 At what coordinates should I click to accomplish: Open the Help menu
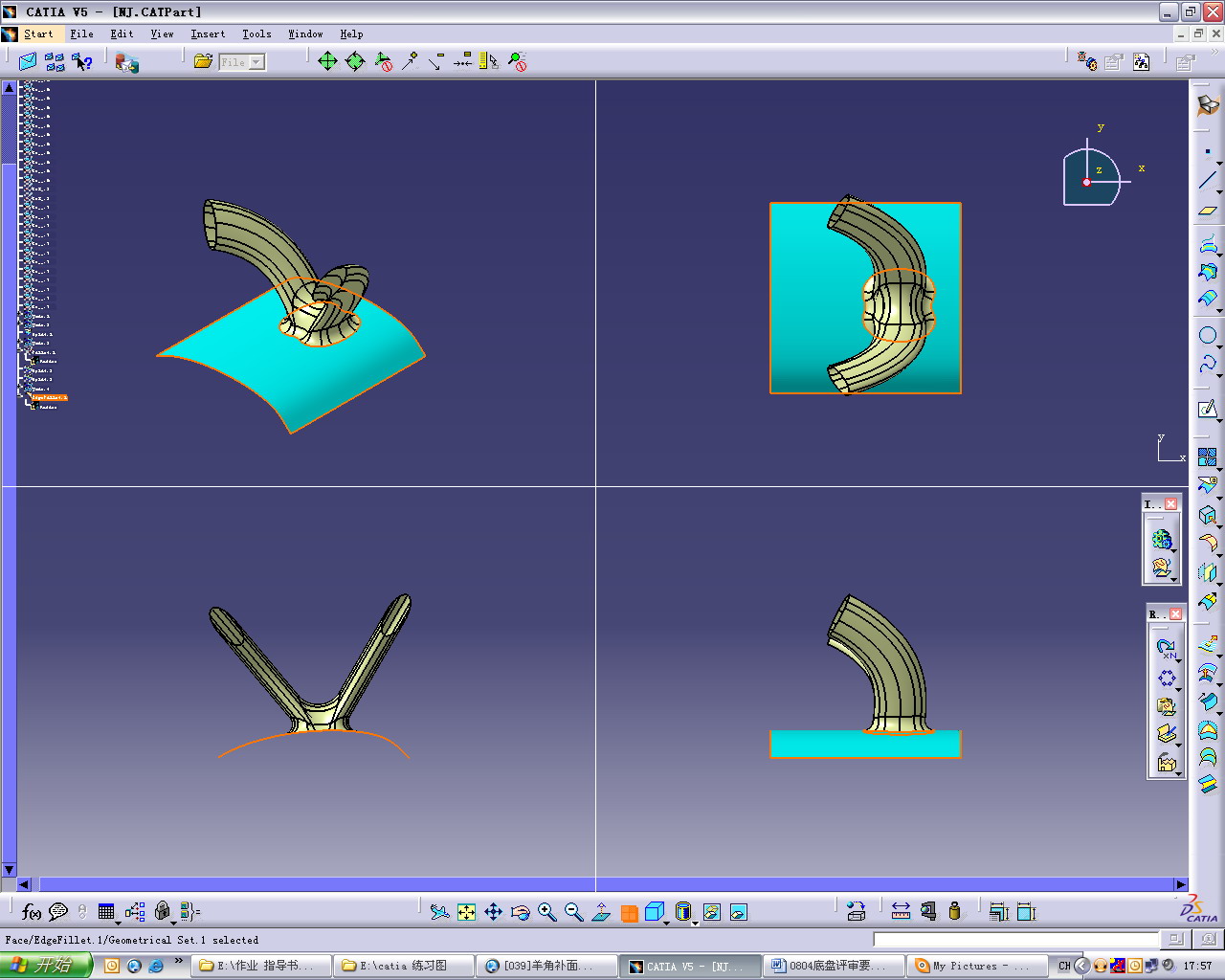(351, 33)
